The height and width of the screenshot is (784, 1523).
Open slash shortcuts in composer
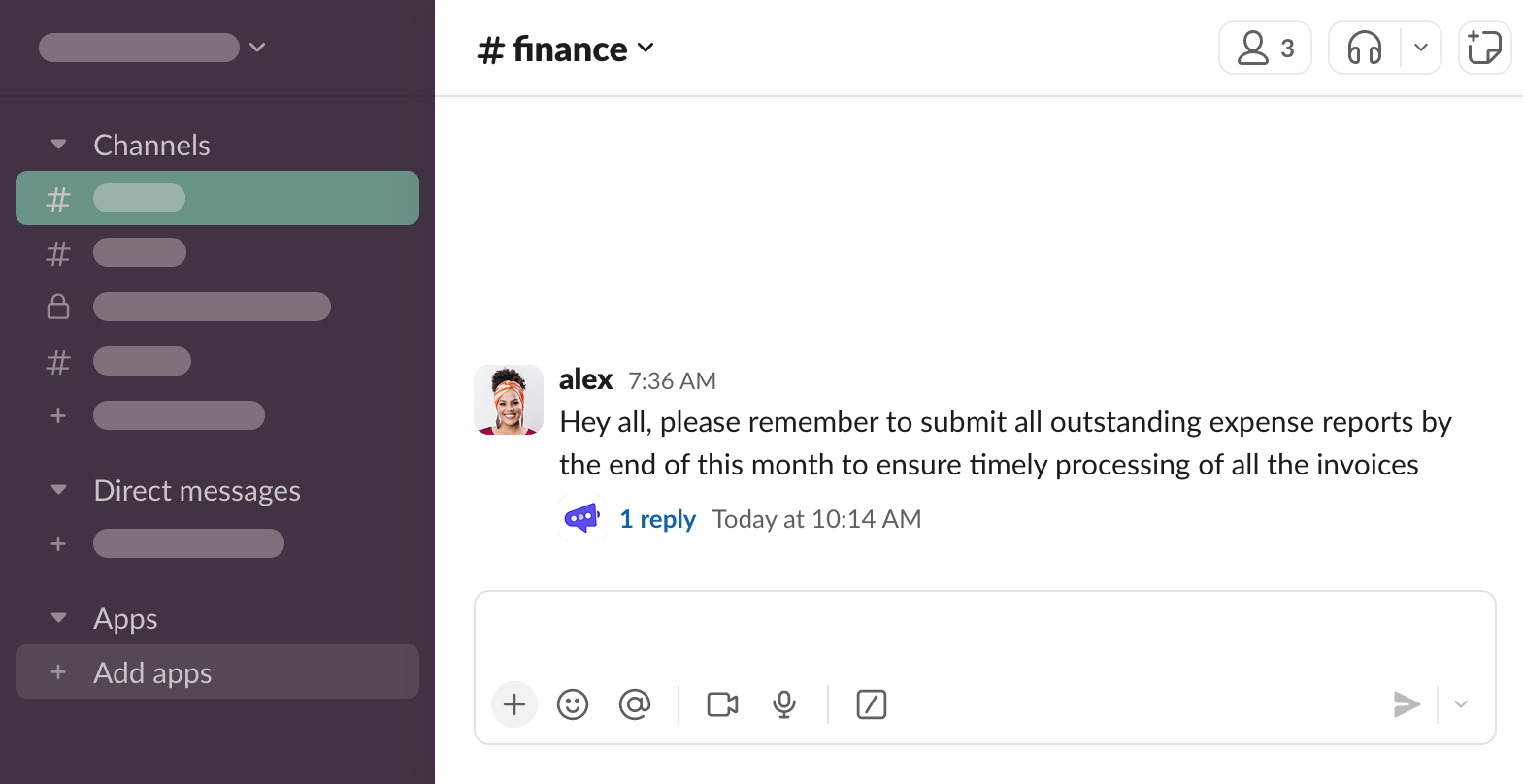click(872, 704)
